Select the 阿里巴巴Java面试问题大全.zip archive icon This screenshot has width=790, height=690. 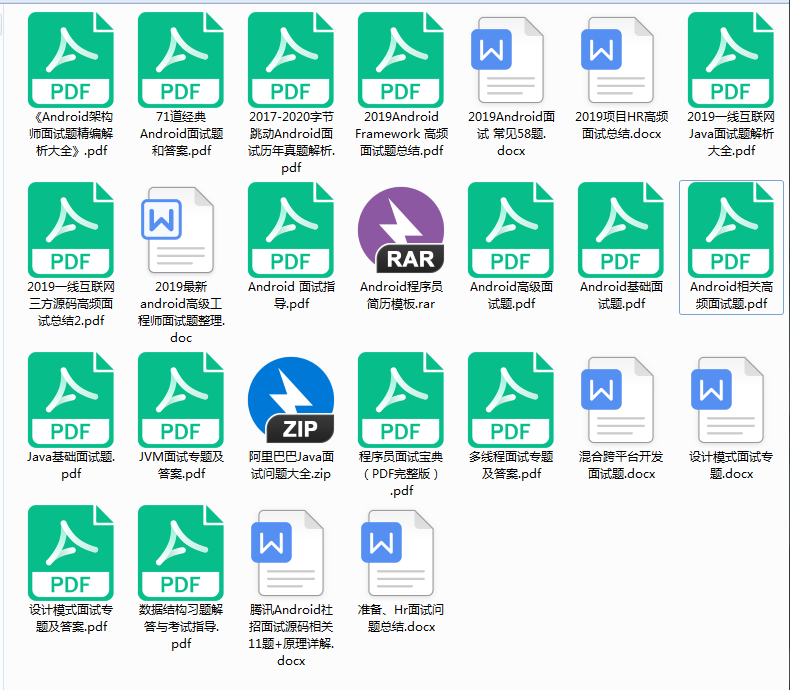click(291, 400)
